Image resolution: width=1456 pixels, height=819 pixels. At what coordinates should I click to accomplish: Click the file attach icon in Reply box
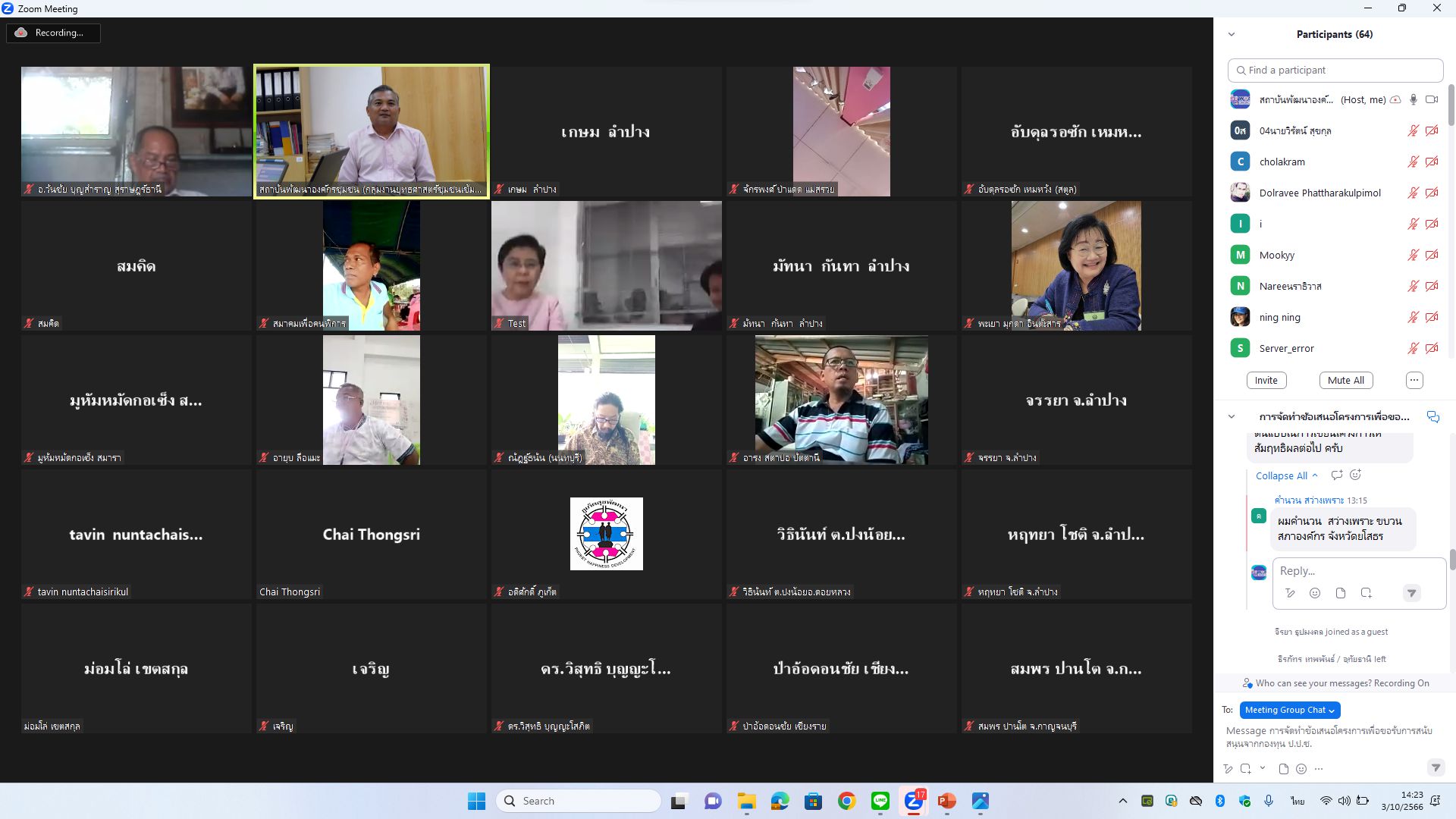coord(1340,593)
